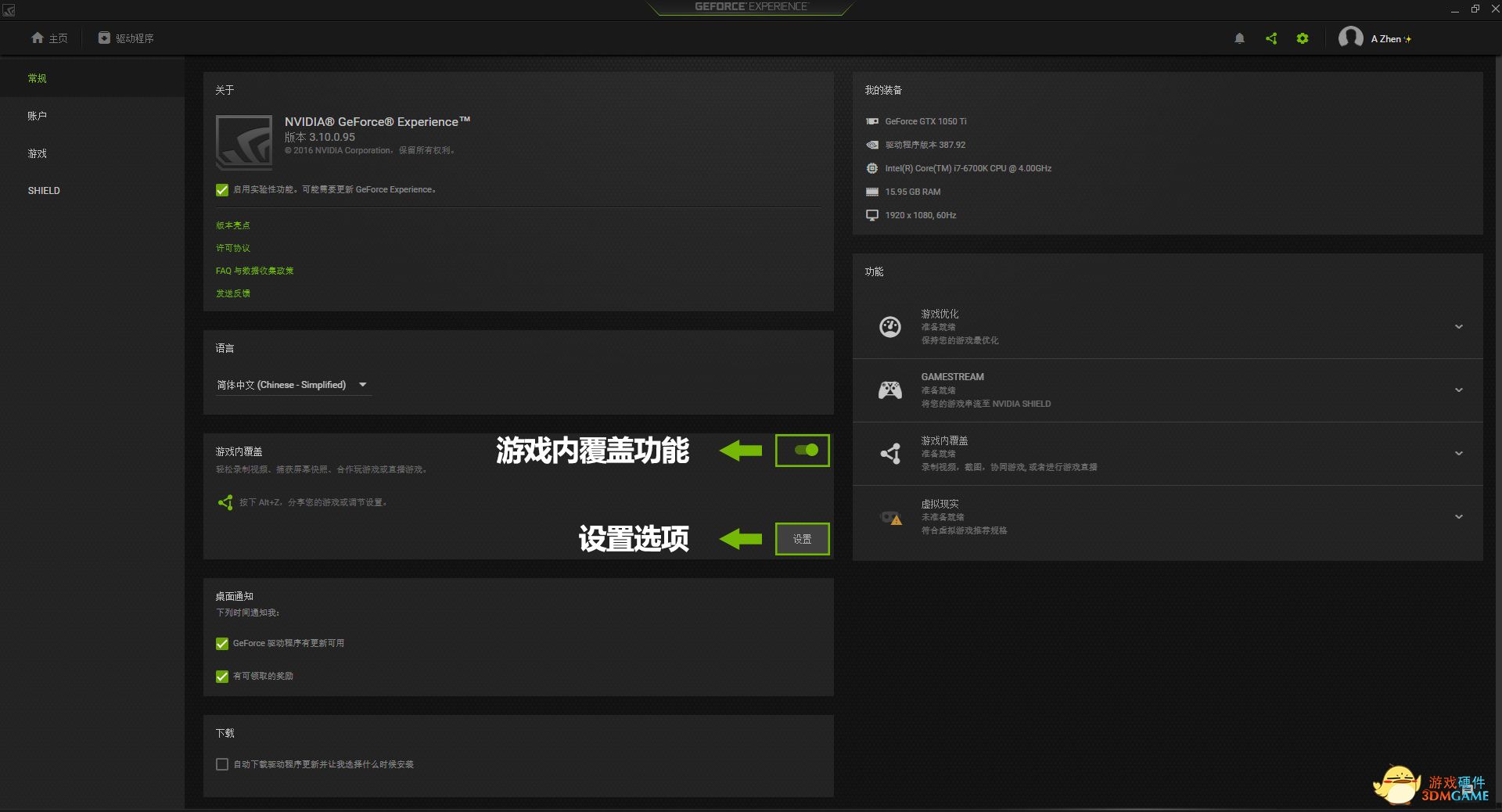Open the notifications bell icon

pyautogui.click(x=1239, y=38)
